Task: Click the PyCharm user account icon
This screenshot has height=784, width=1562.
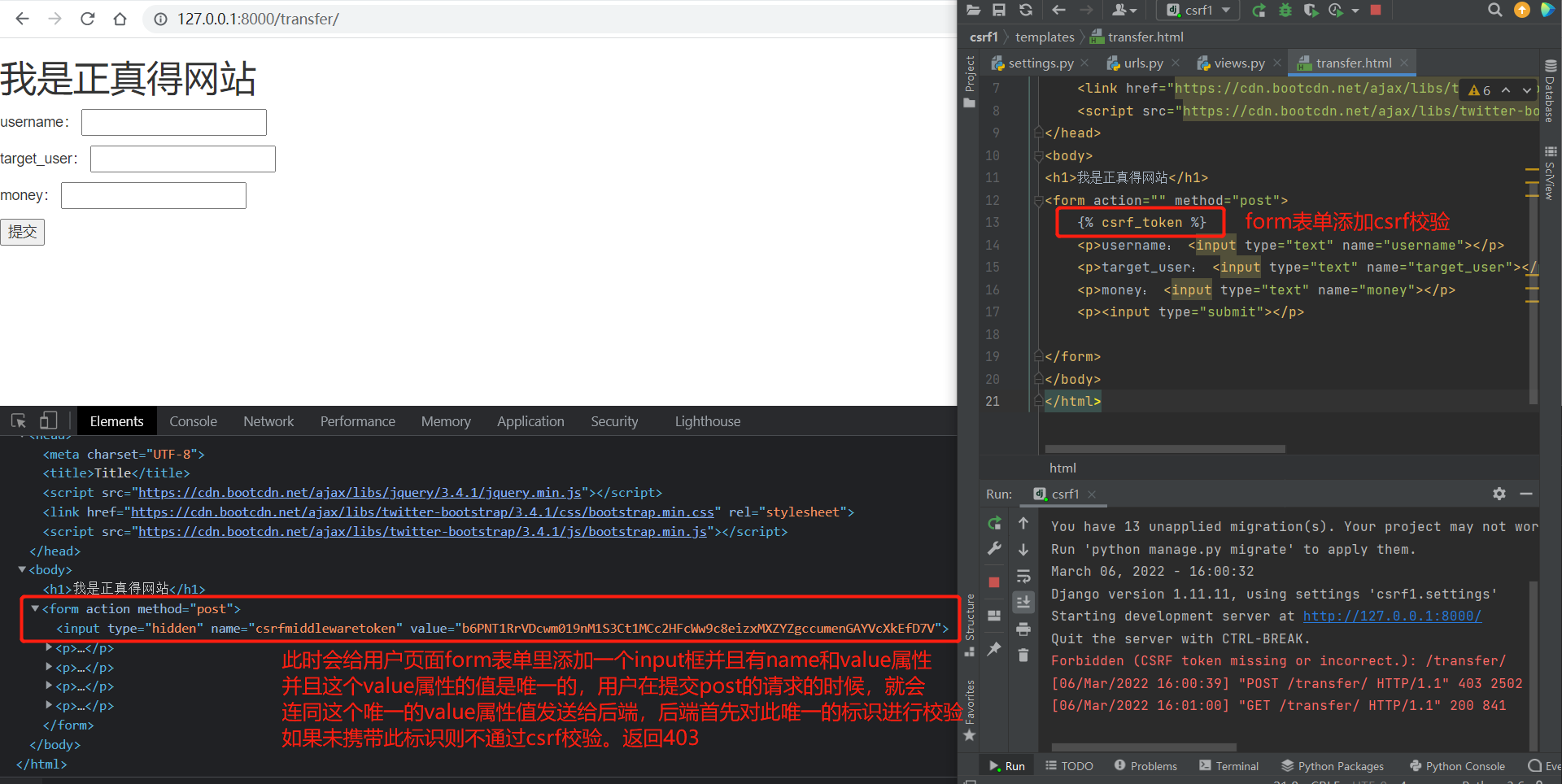Action: [x=1123, y=10]
